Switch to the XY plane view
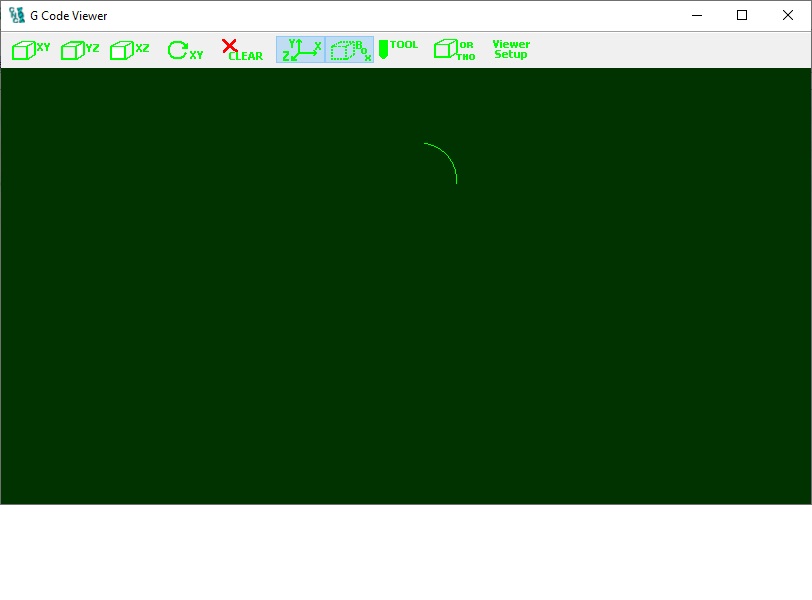 point(31,50)
